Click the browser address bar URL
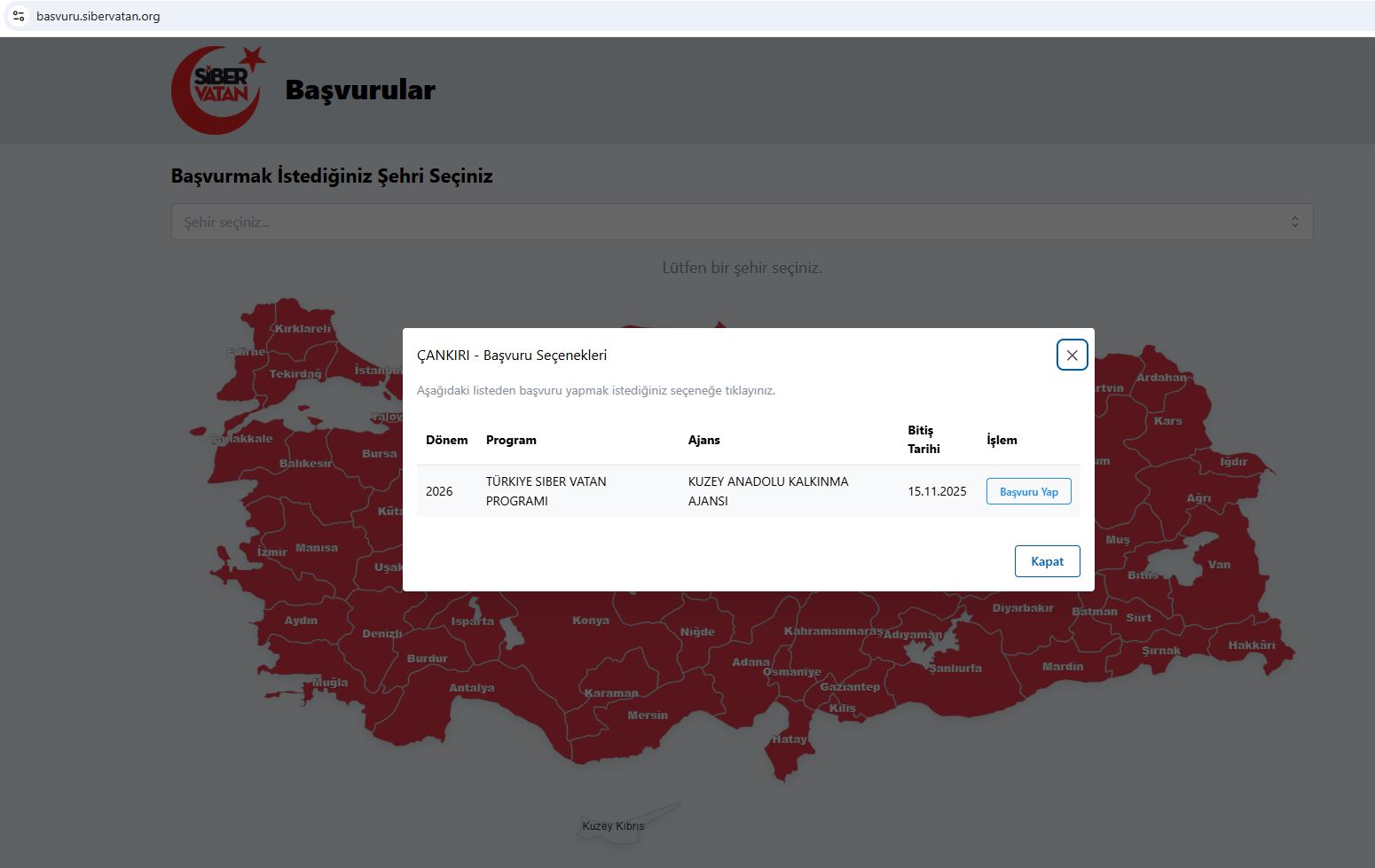This screenshot has width=1375, height=868. click(98, 16)
